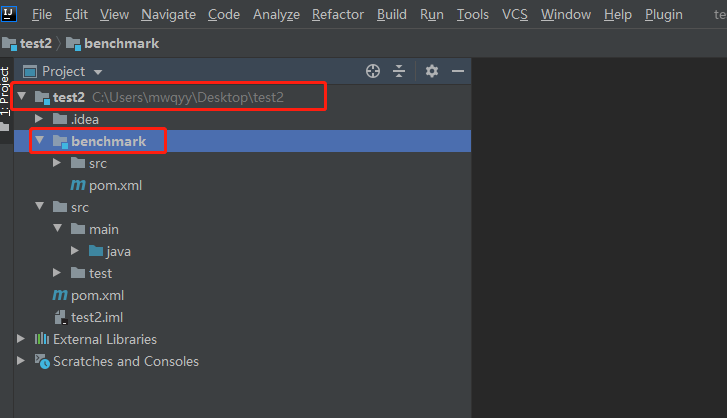Open the Code menu
Viewport: 727px width, 418px height.
tap(223, 14)
